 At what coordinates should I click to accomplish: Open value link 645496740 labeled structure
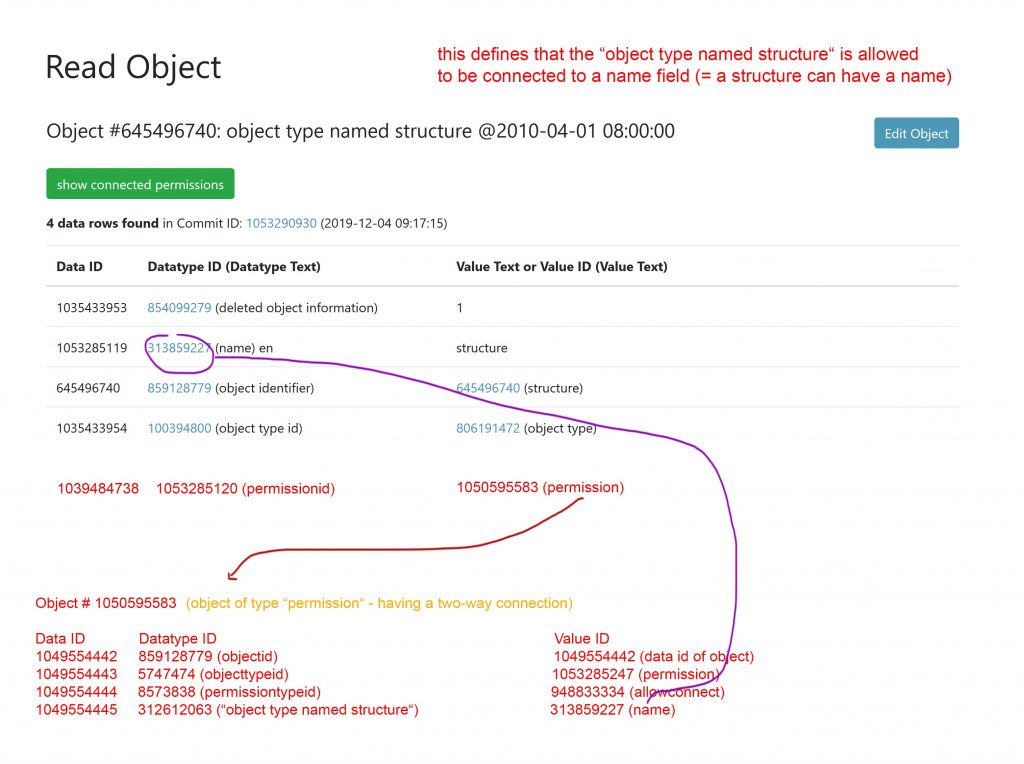coord(488,388)
